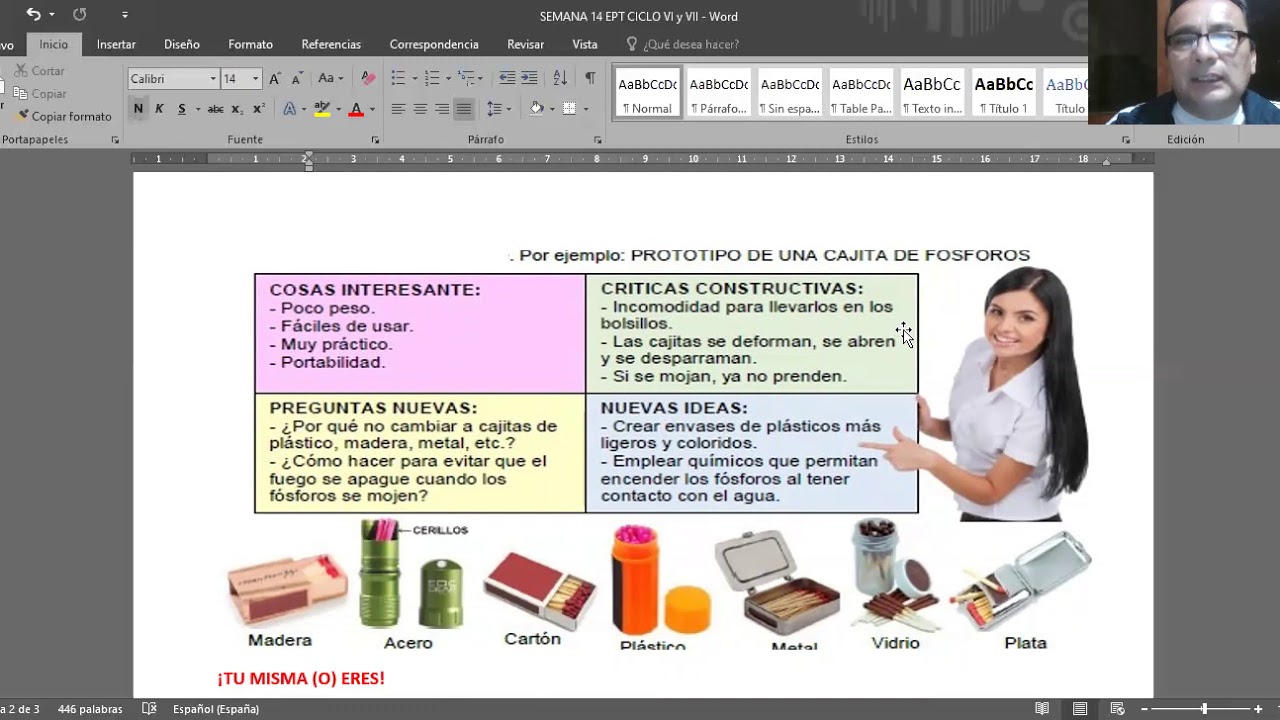The height and width of the screenshot is (720, 1280).
Task: Click the shading paint bucket icon
Action: click(536, 109)
